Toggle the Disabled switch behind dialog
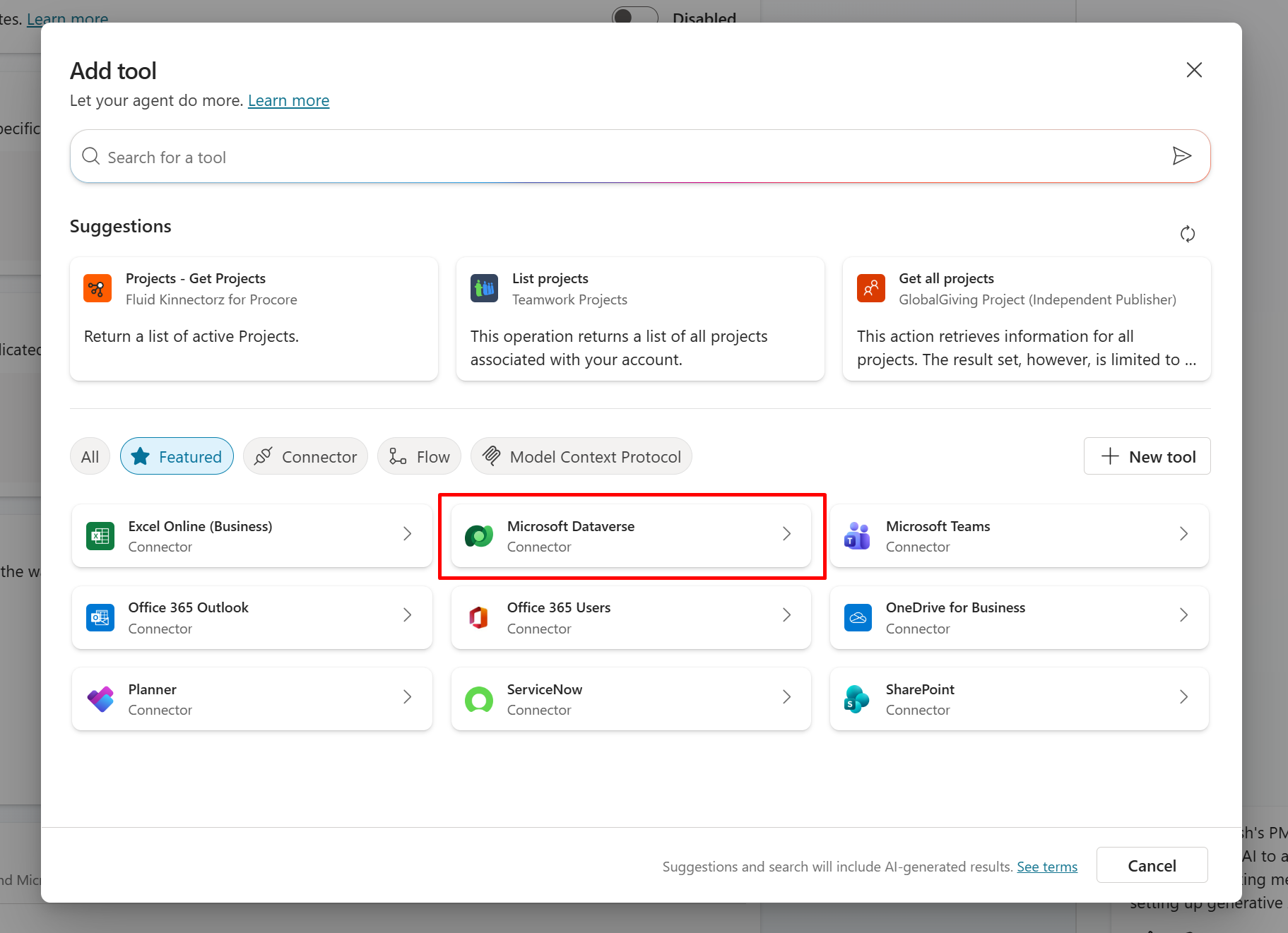This screenshot has height=933, width=1288. [634, 16]
